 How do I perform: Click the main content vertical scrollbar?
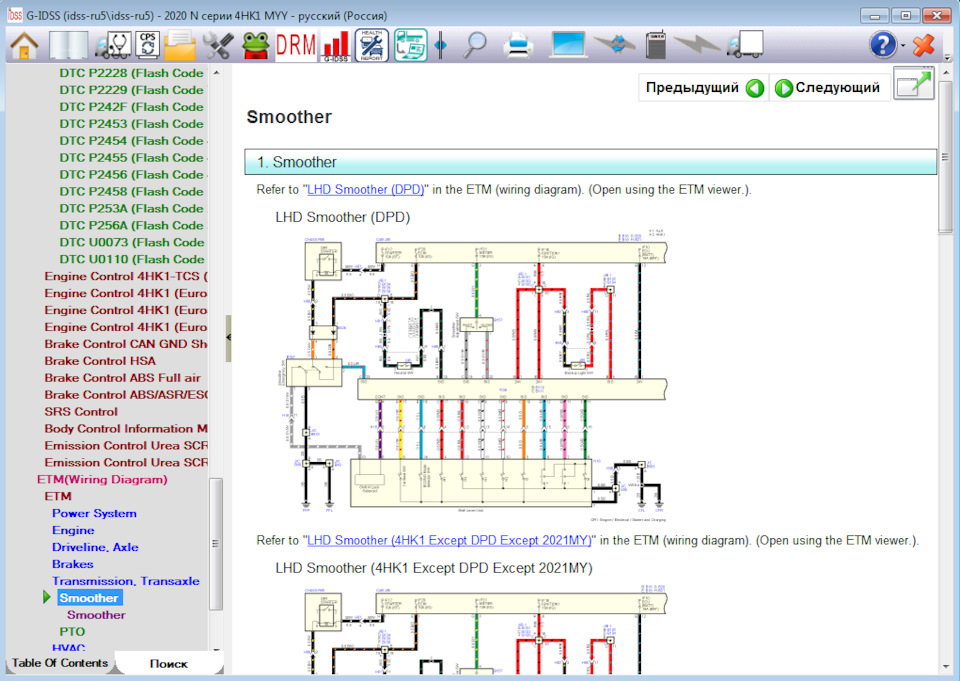pos(945,400)
